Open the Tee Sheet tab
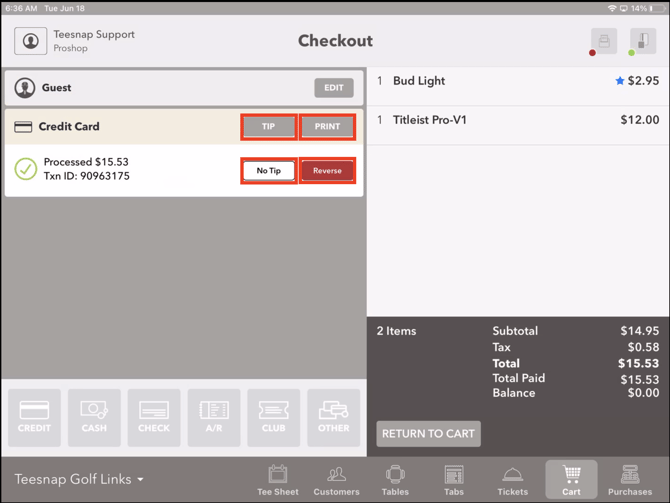The width and height of the screenshot is (670, 503). point(278,480)
